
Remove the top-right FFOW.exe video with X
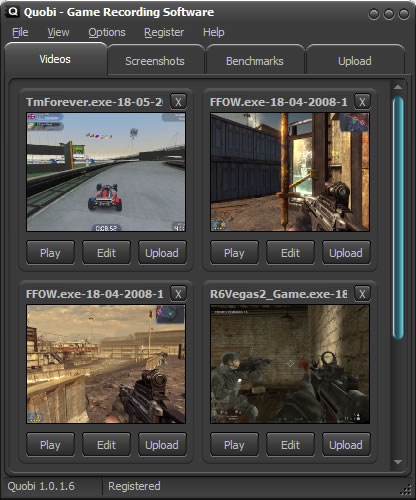click(362, 102)
